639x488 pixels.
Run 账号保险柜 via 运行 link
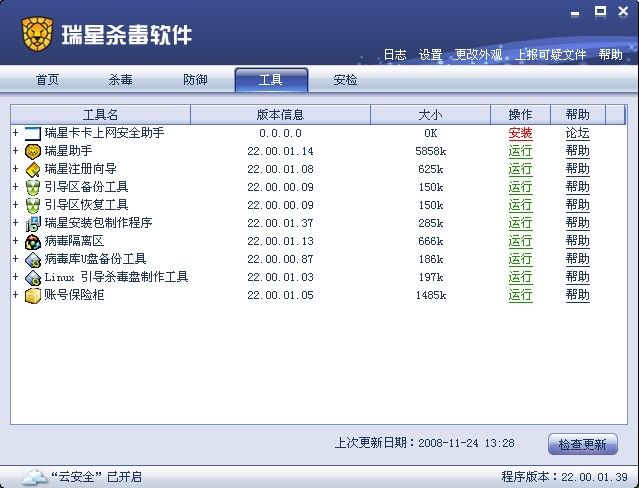point(520,295)
